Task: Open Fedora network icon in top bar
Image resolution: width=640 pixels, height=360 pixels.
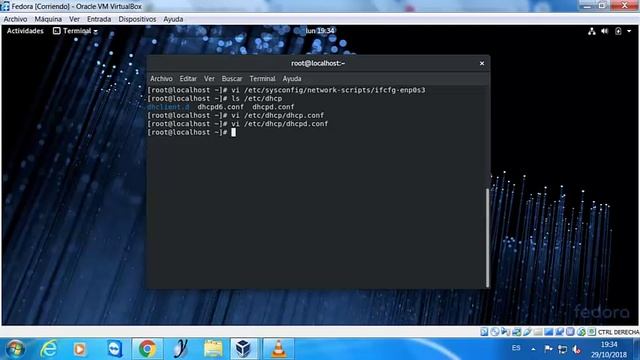Action: coord(591,31)
